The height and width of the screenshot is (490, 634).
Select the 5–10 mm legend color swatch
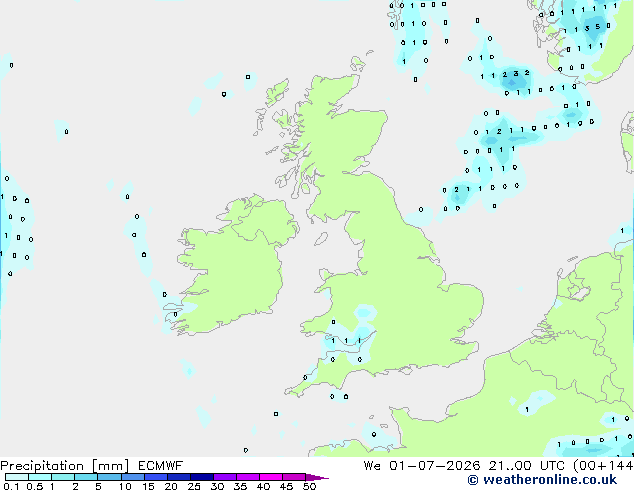click(x=110, y=477)
